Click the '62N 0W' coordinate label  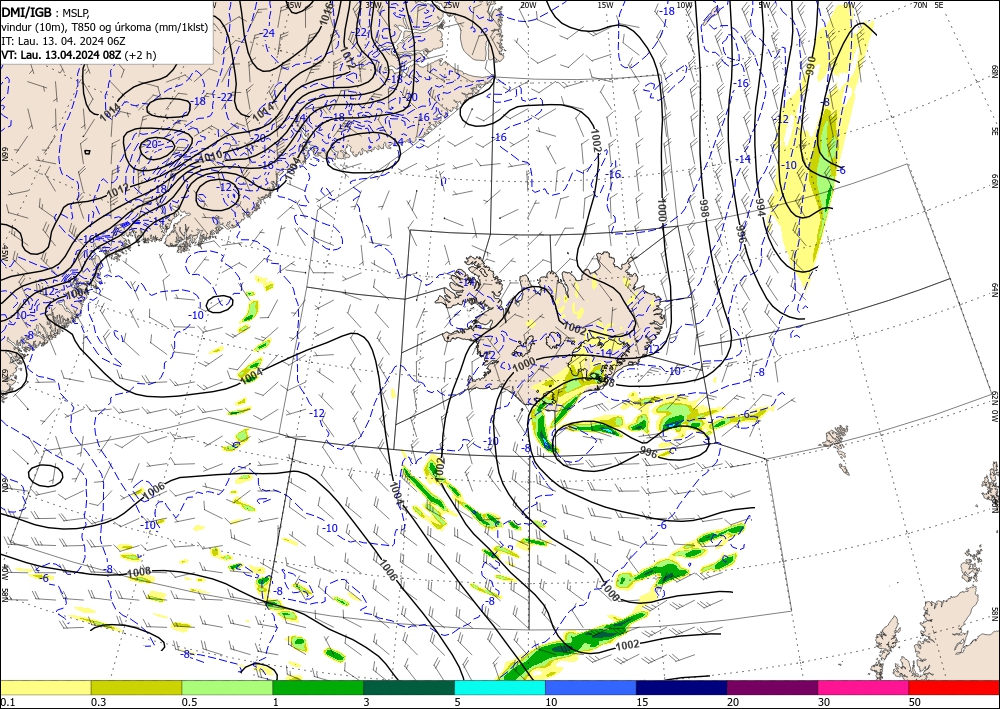[x=994, y=407]
